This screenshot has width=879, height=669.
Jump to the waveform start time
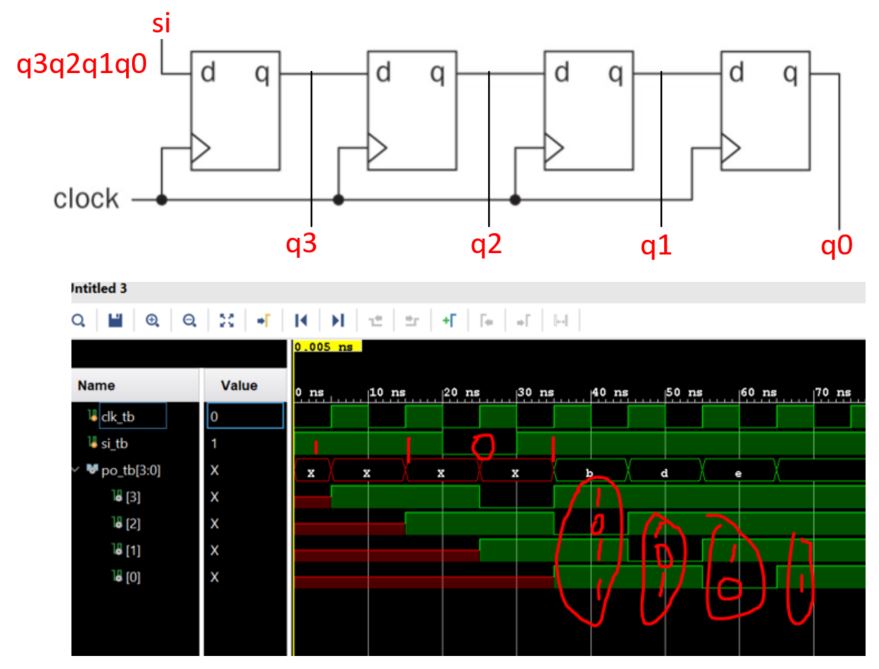point(300,321)
